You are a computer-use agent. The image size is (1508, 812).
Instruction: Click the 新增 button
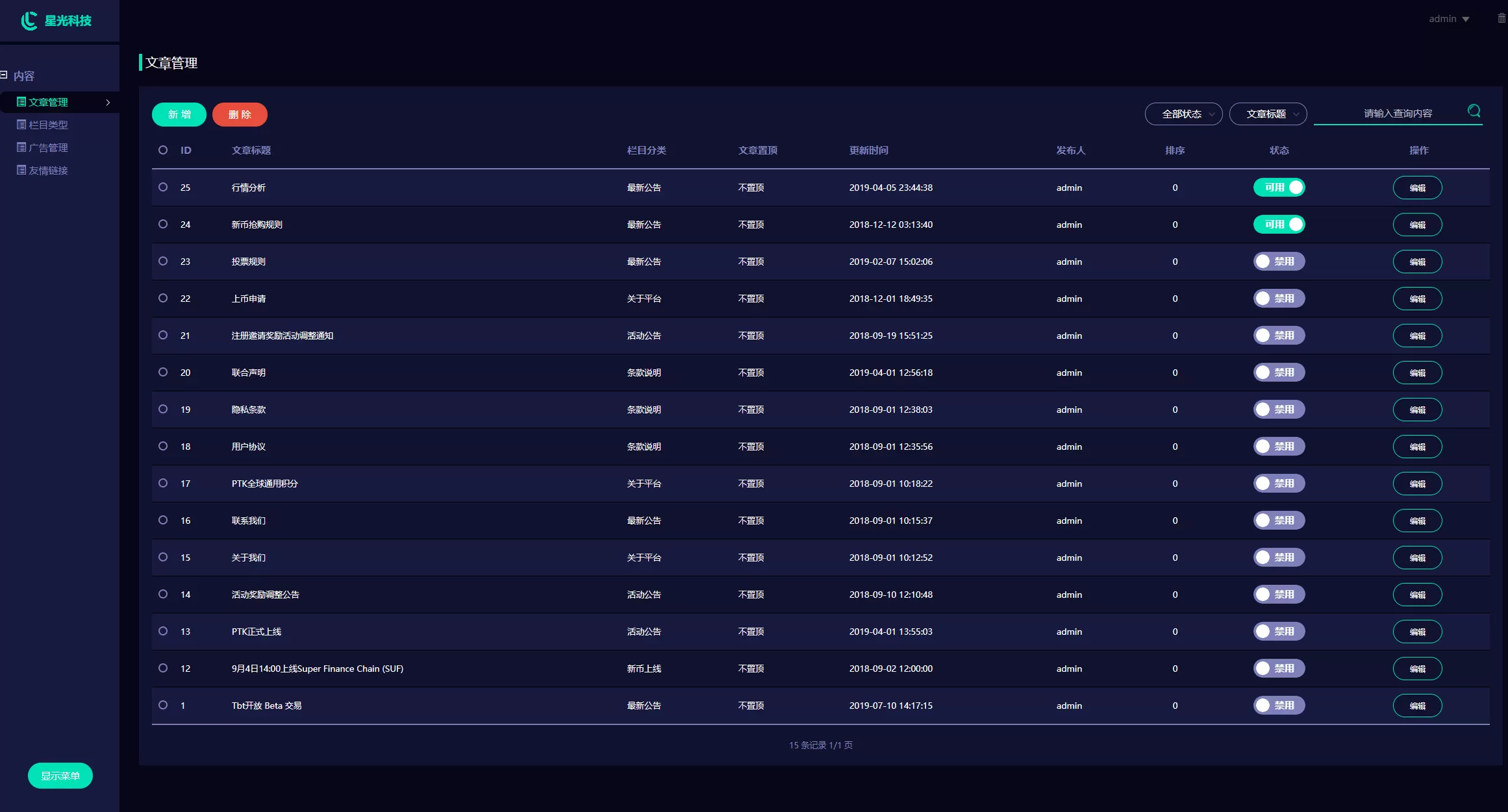click(179, 114)
